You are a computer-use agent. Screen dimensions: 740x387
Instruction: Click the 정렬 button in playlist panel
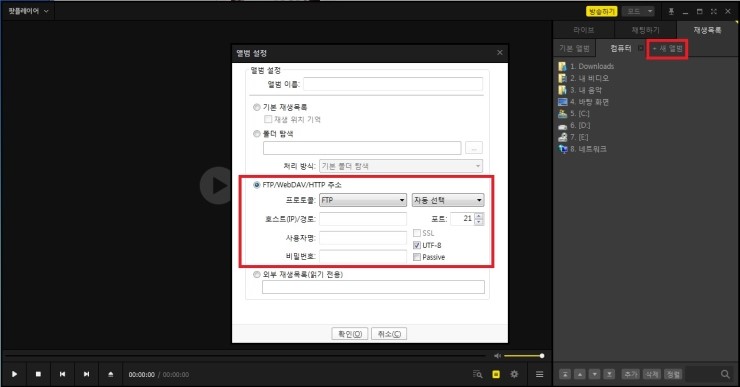[673, 374]
